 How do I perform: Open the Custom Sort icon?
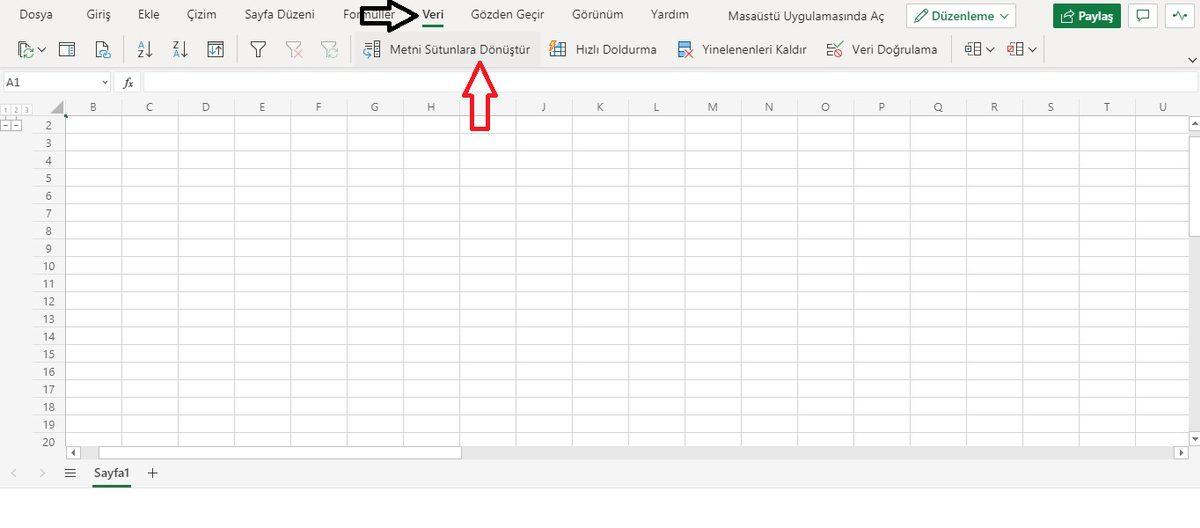[215, 49]
